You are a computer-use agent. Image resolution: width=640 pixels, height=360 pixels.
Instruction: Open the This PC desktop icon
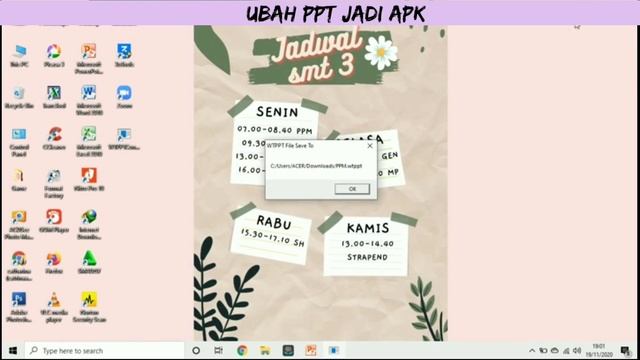(19, 55)
